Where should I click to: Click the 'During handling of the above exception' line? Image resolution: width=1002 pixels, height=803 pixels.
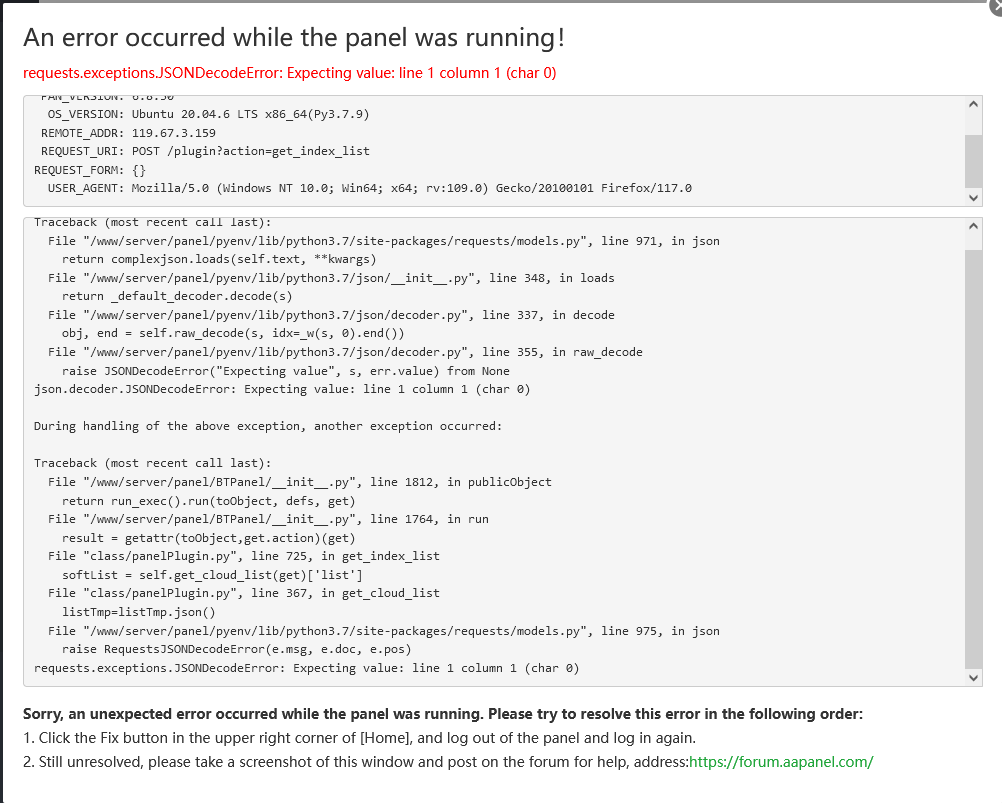coord(267,426)
